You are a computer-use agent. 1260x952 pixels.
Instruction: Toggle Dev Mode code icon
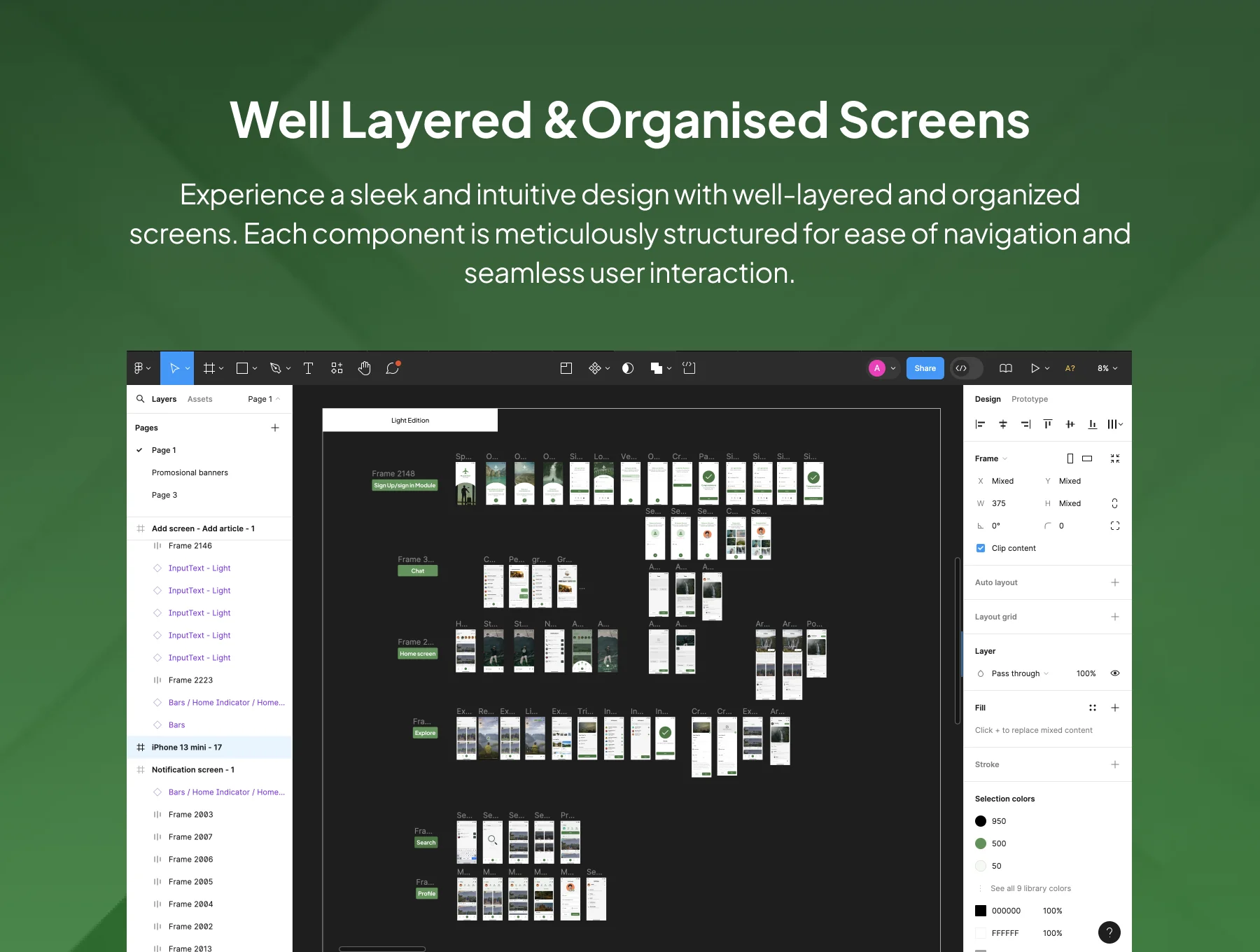(x=962, y=368)
